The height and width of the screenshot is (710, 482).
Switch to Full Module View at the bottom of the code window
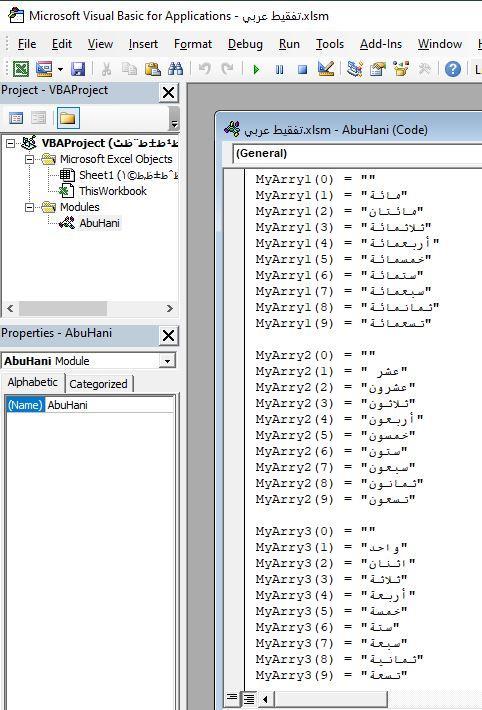click(249, 699)
